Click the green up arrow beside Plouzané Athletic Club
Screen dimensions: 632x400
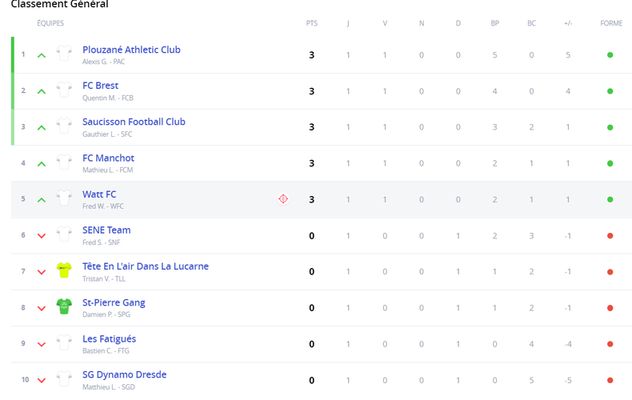(x=42, y=56)
